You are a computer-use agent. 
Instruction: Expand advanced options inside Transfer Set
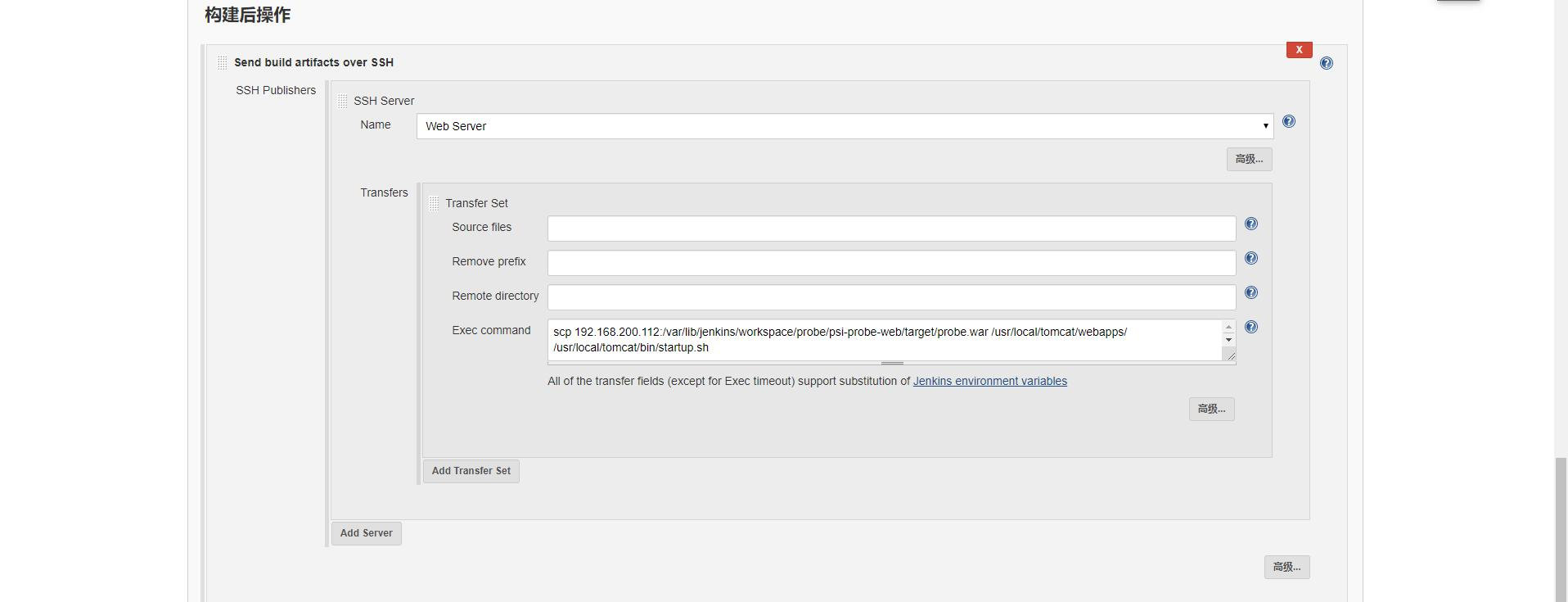point(1211,409)
